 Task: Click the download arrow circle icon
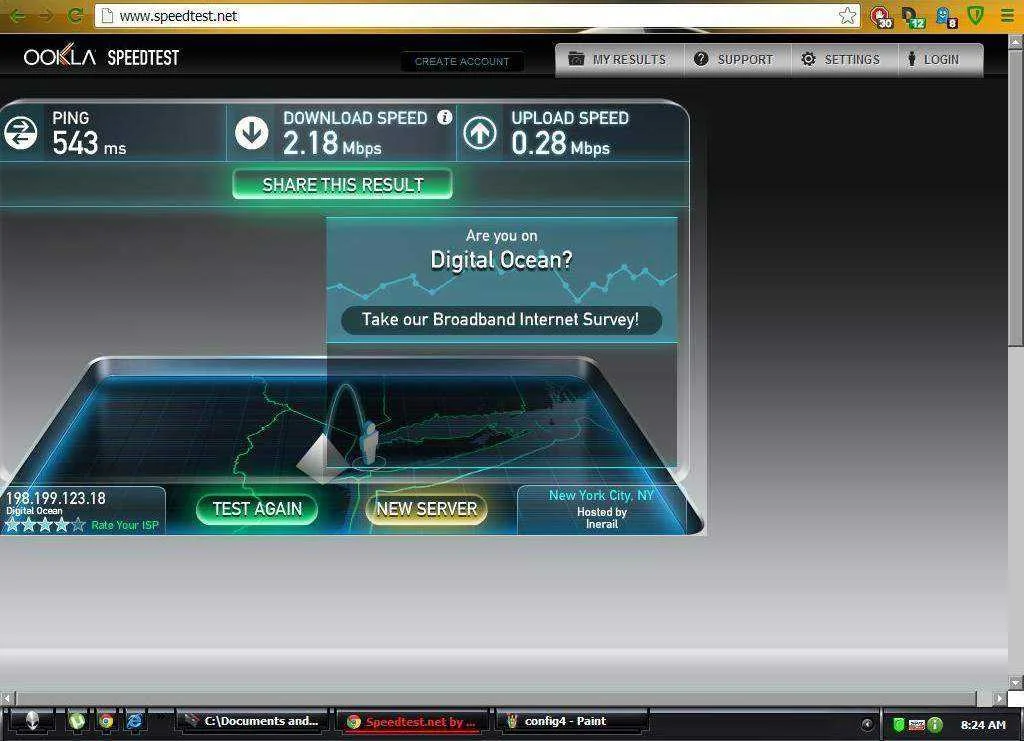point(251,133)
